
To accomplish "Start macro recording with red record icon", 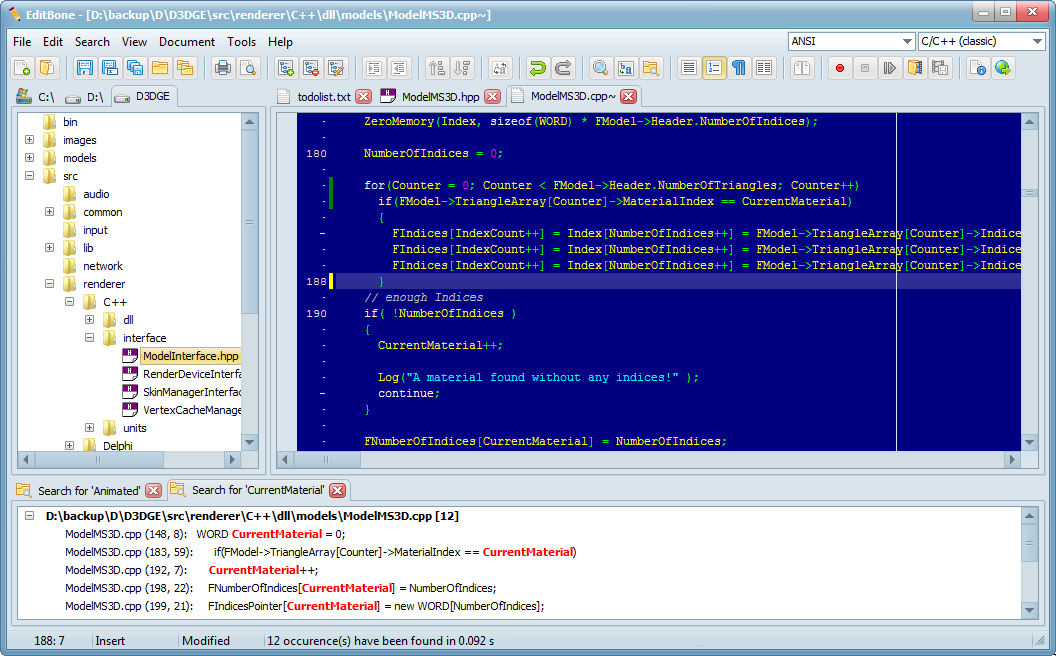I will tap(840, 68).
